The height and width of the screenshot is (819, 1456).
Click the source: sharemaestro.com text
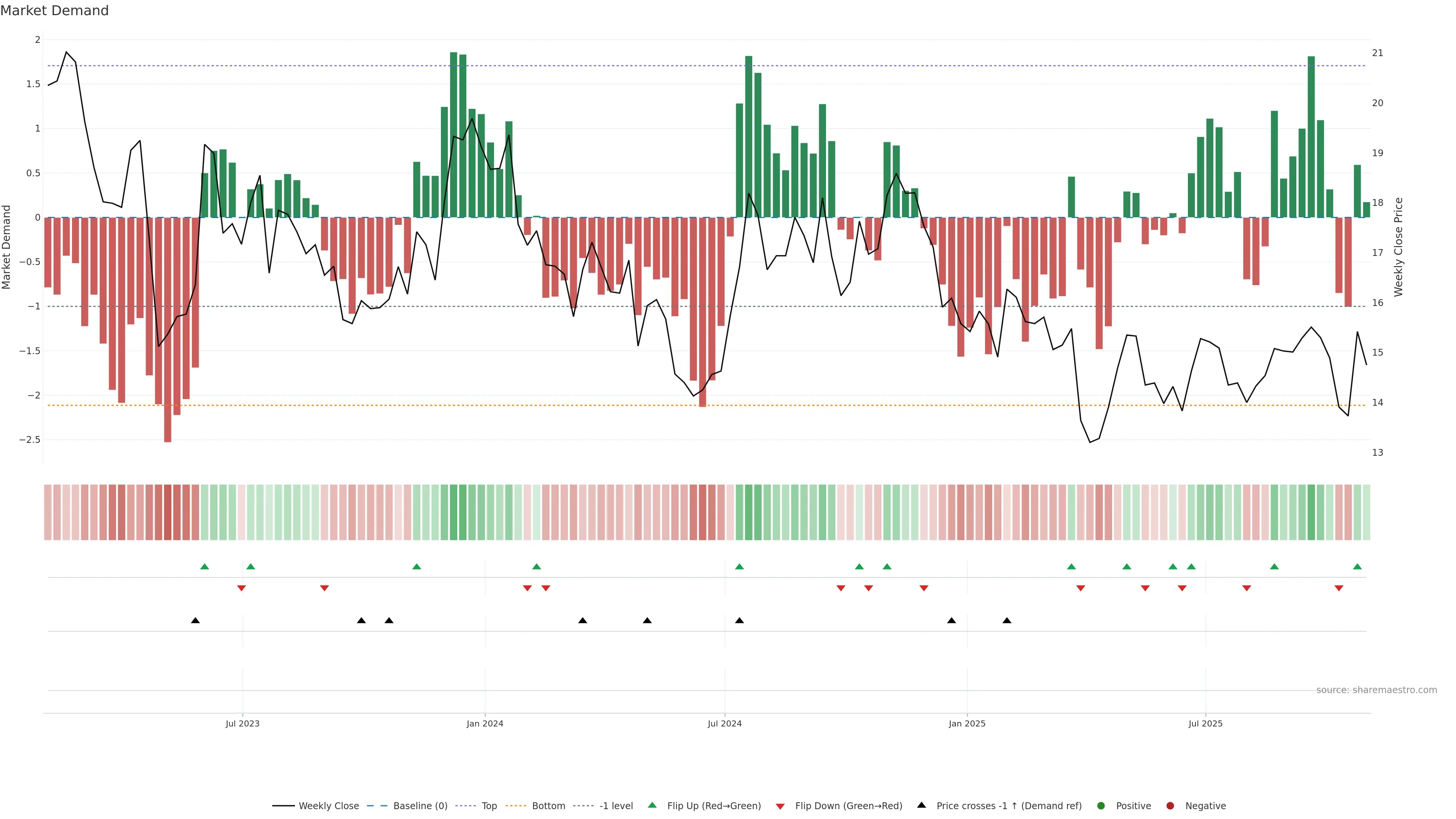tap(1376, 690)
